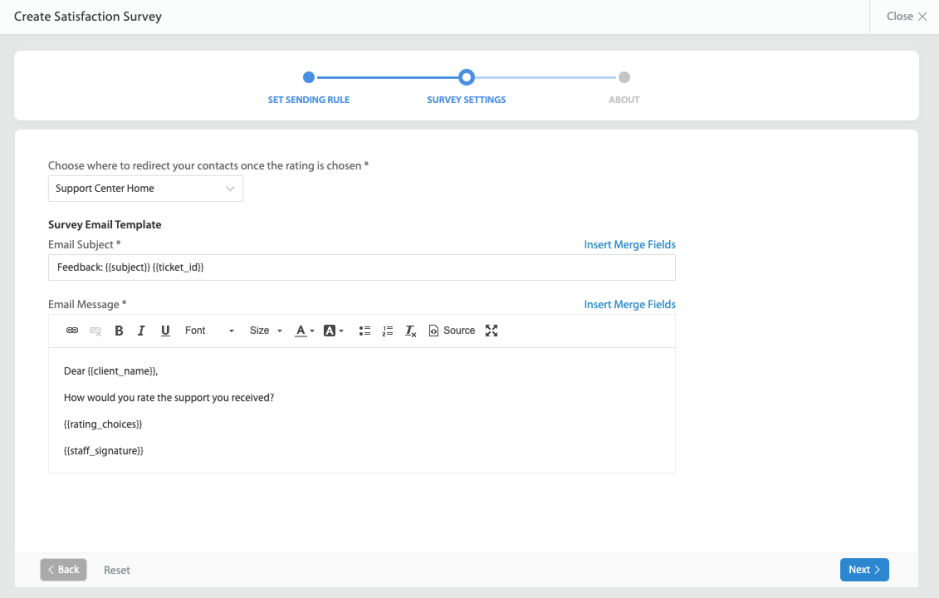Remove text formatting with the Tx icon
The width and height of the screenshot is (939, 598).
point(410,330)
